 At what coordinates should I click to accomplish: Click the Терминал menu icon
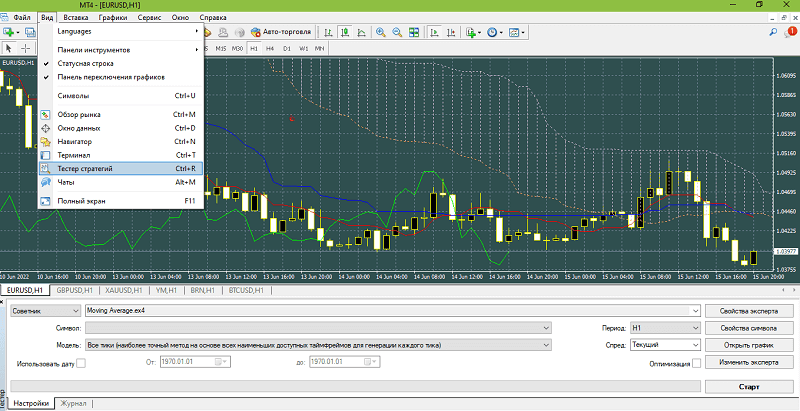pos(45,155)
